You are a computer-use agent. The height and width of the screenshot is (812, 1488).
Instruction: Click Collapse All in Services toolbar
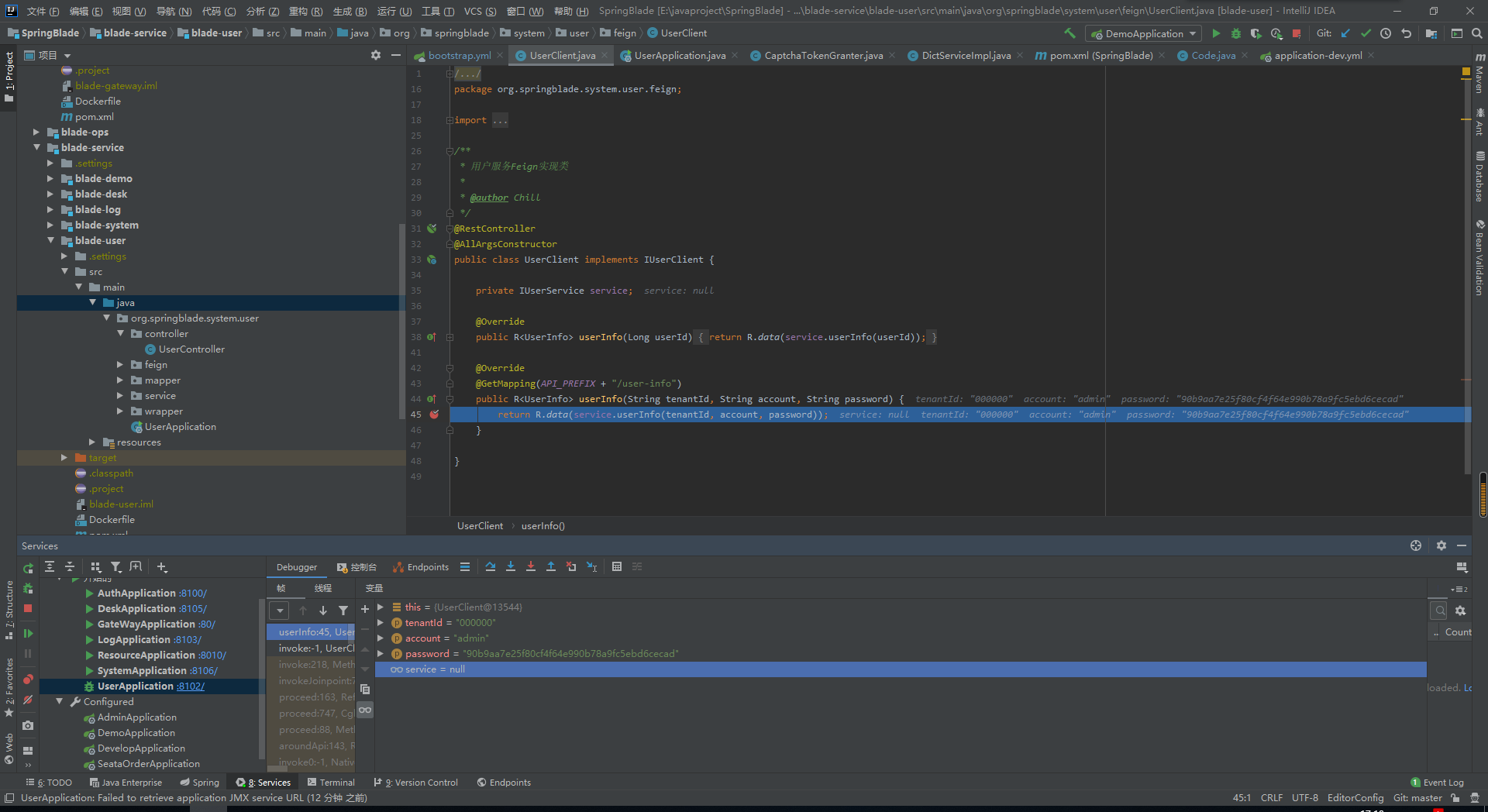click(70, 566)
